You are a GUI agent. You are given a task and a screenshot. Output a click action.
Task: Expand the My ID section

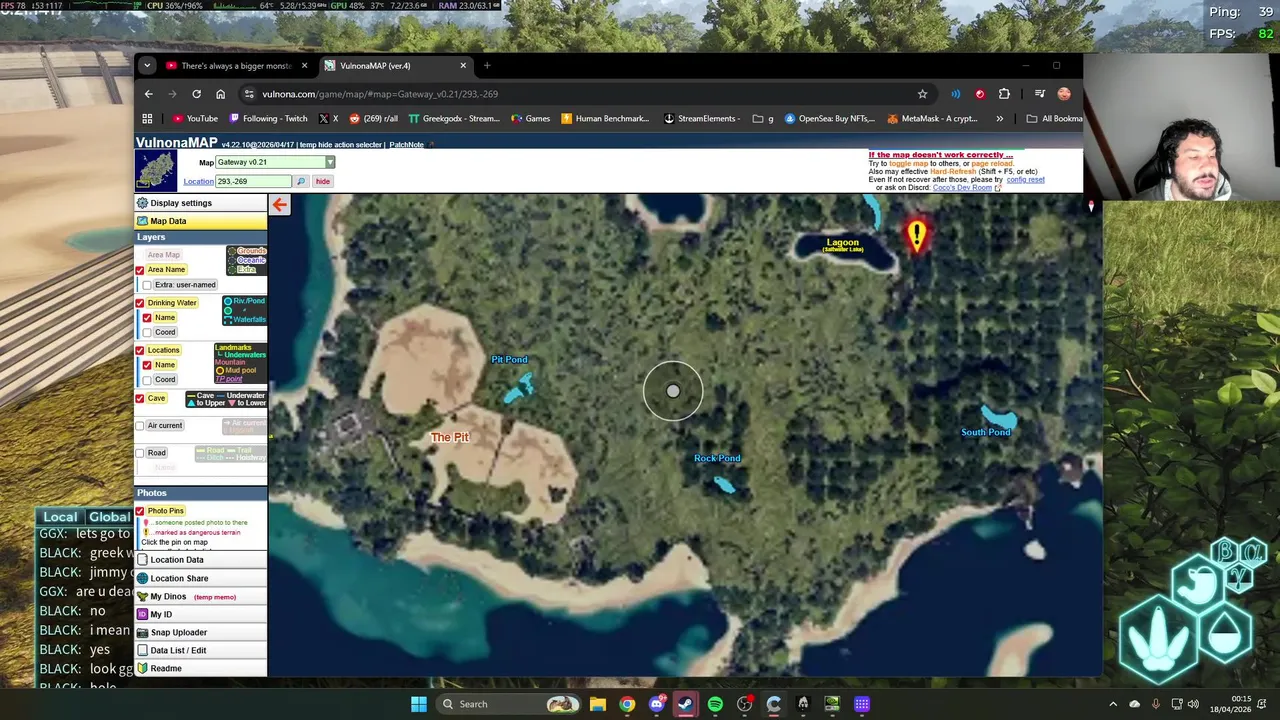tap(201, 614)
